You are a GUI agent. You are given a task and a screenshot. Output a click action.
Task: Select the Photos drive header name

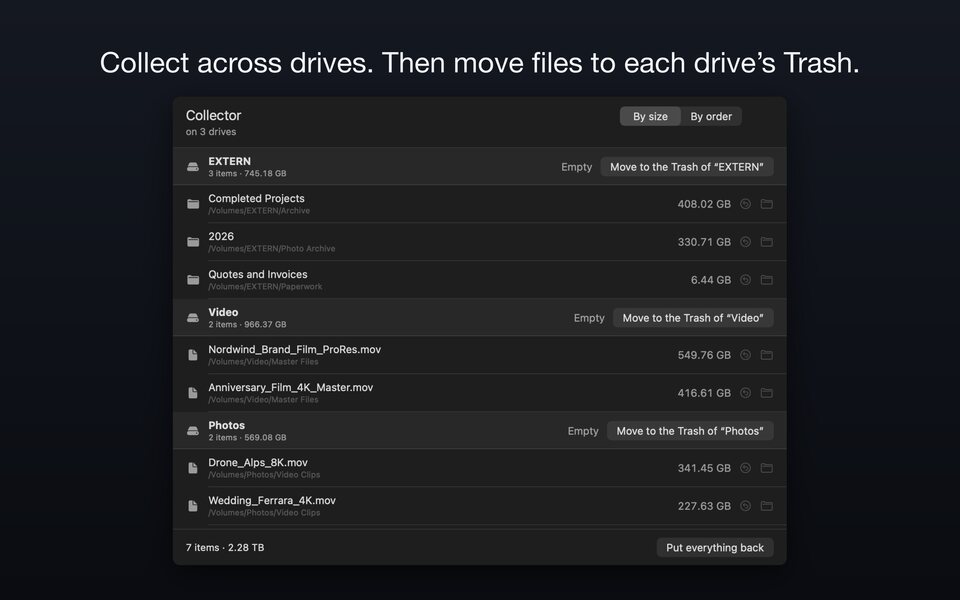click(x=227, y=425)
